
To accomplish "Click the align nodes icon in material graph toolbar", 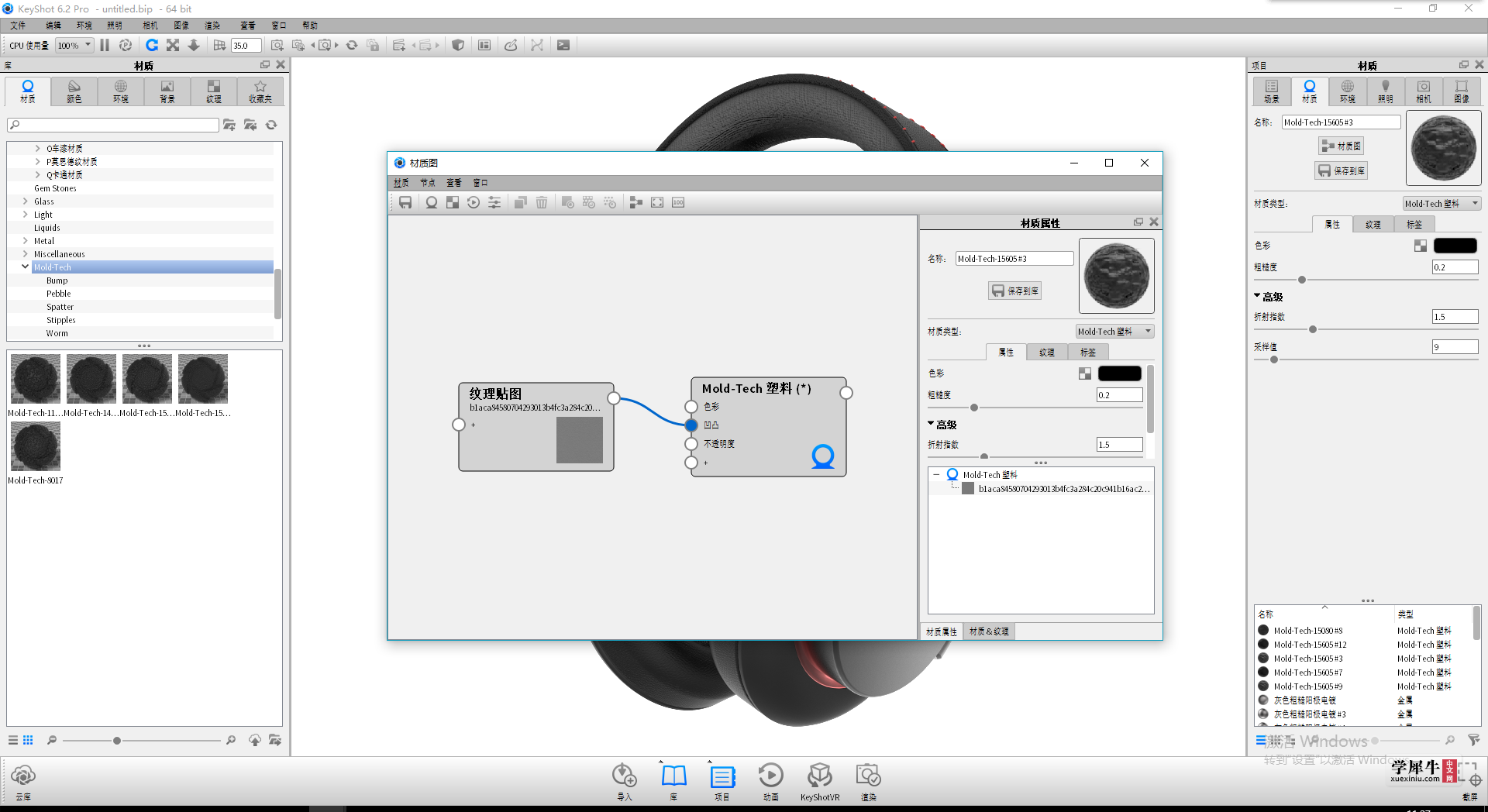I will coord(636,202).
